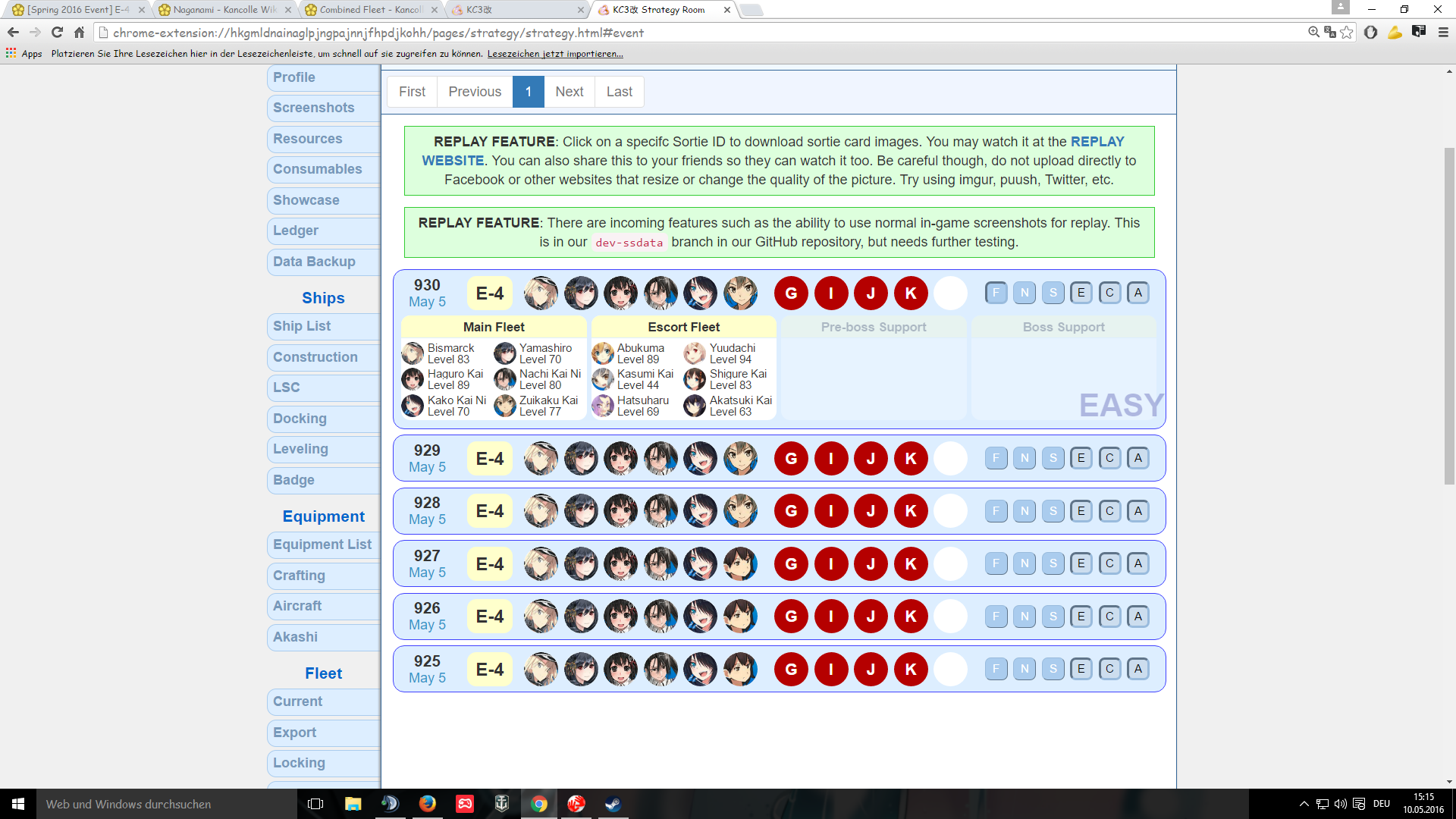Click sixth ship portrait in sortie 930

(x=740, y=293)
